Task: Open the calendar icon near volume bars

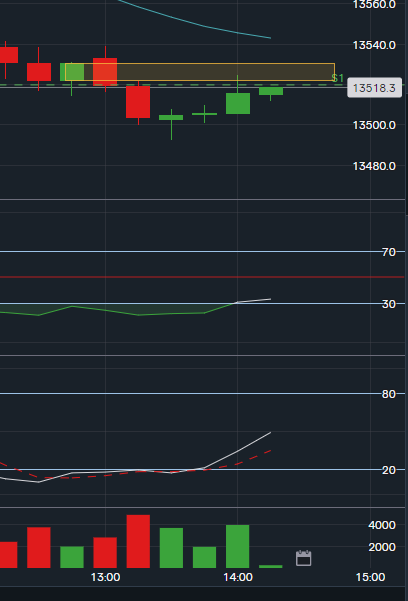Action: [x=303, y=558]
